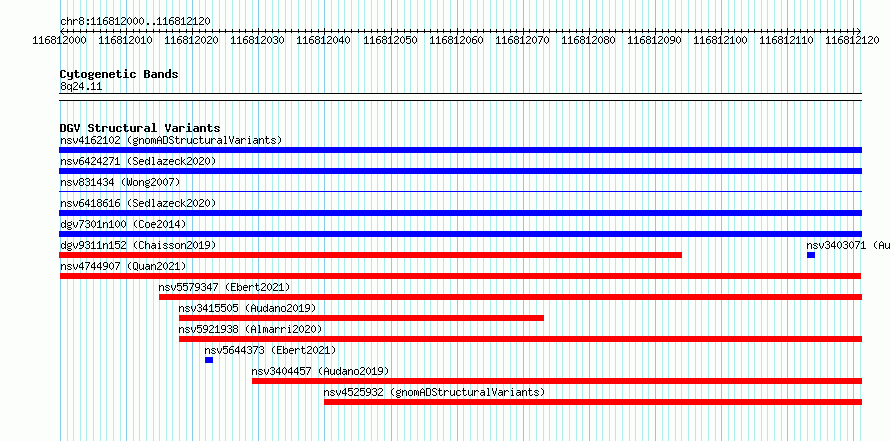This screenshot has width=890, height=441.
Task: Click the nsv4162102 (gnomADStructuralVariants) label
Action: click(171, 140)
